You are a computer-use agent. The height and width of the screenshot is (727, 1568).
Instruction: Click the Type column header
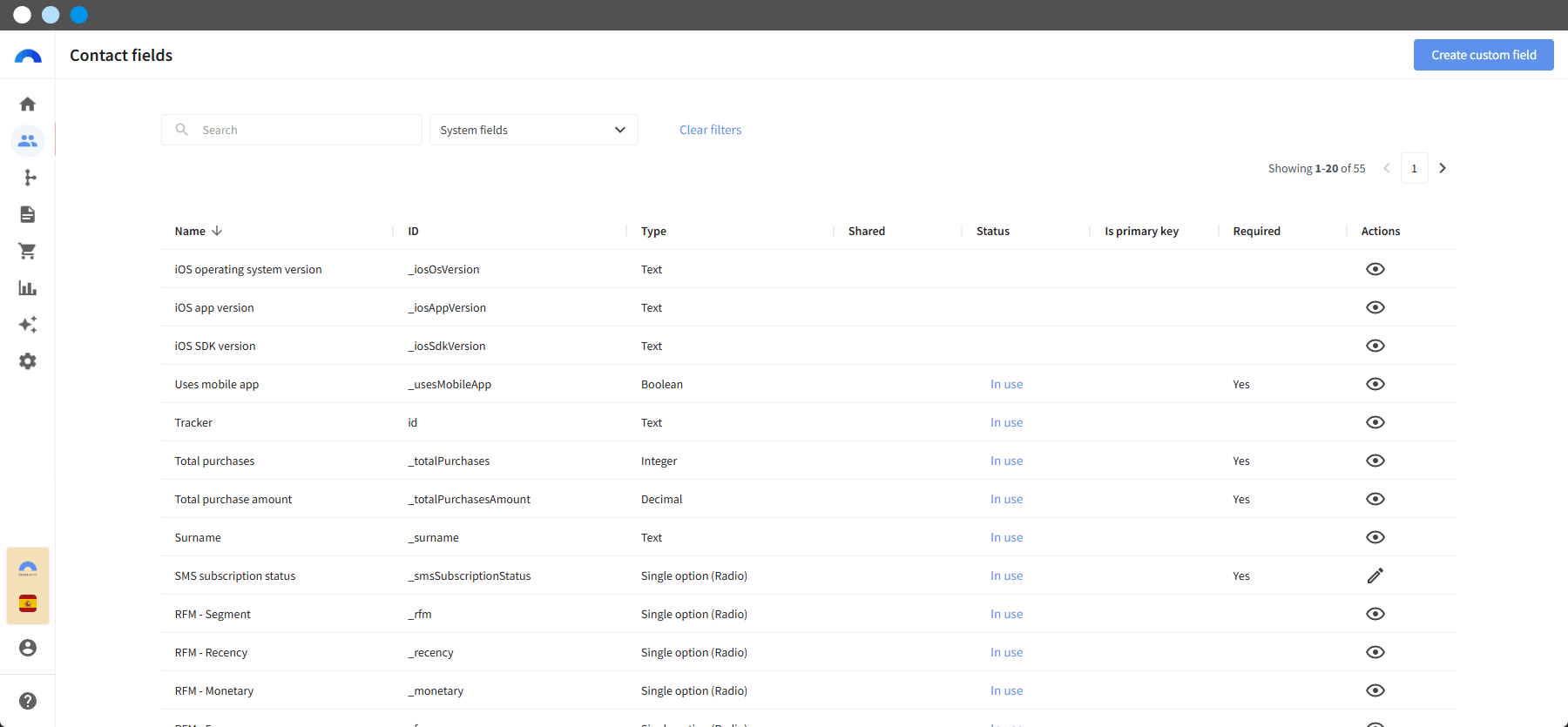click(x=653, y=231)
